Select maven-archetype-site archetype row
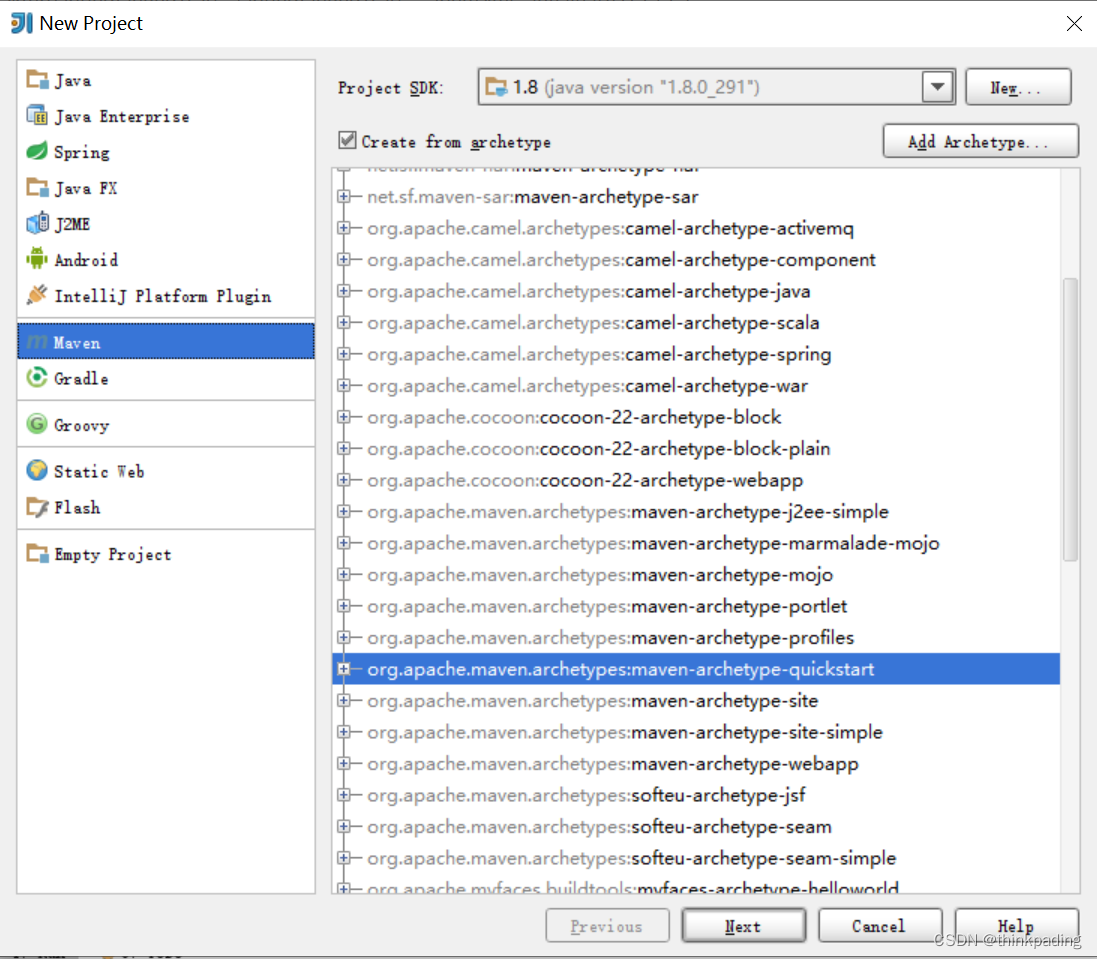 pyautogui.click(x=696, y=700)
